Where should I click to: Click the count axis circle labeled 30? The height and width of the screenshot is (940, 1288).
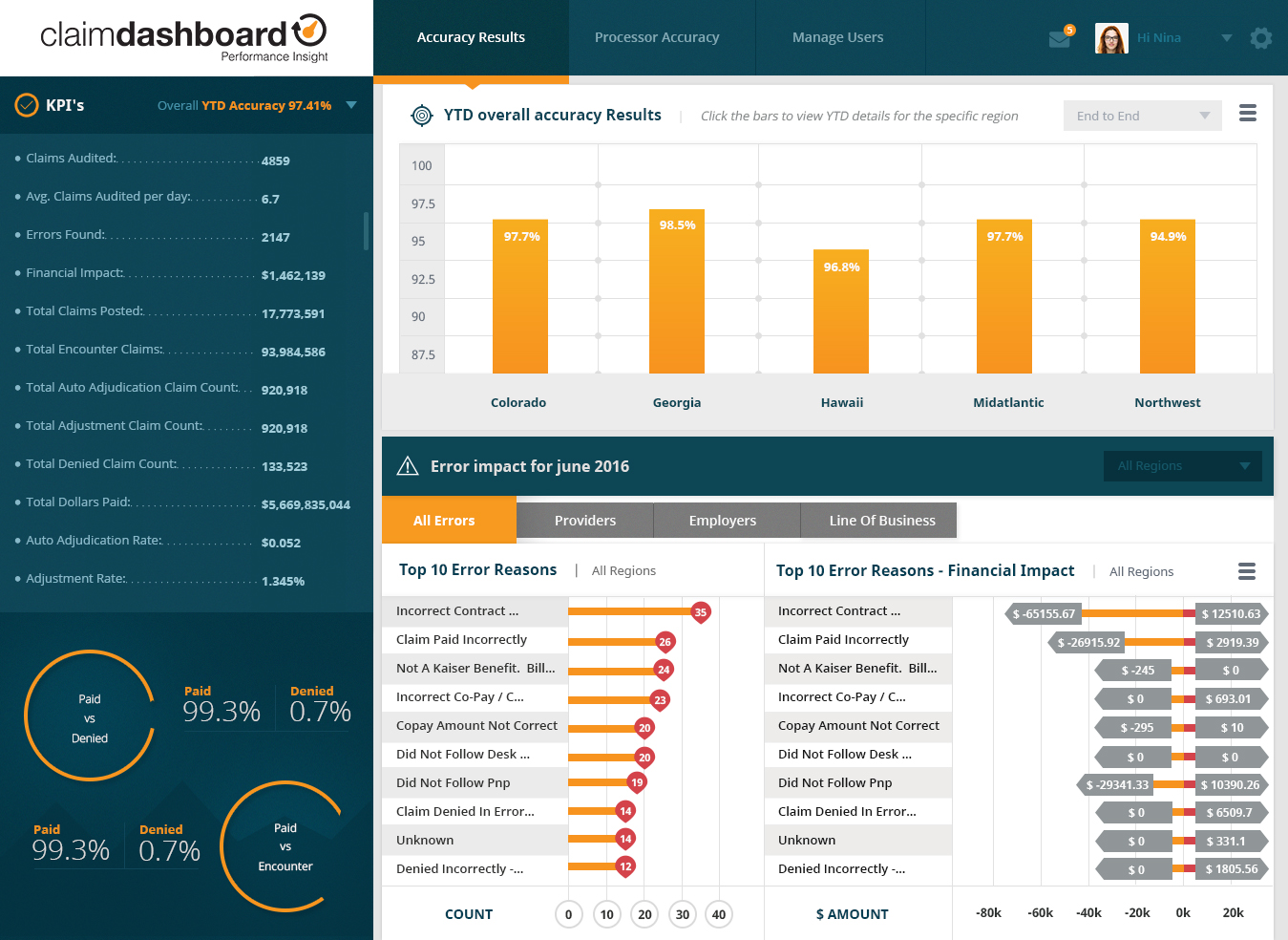click(682, 914)
